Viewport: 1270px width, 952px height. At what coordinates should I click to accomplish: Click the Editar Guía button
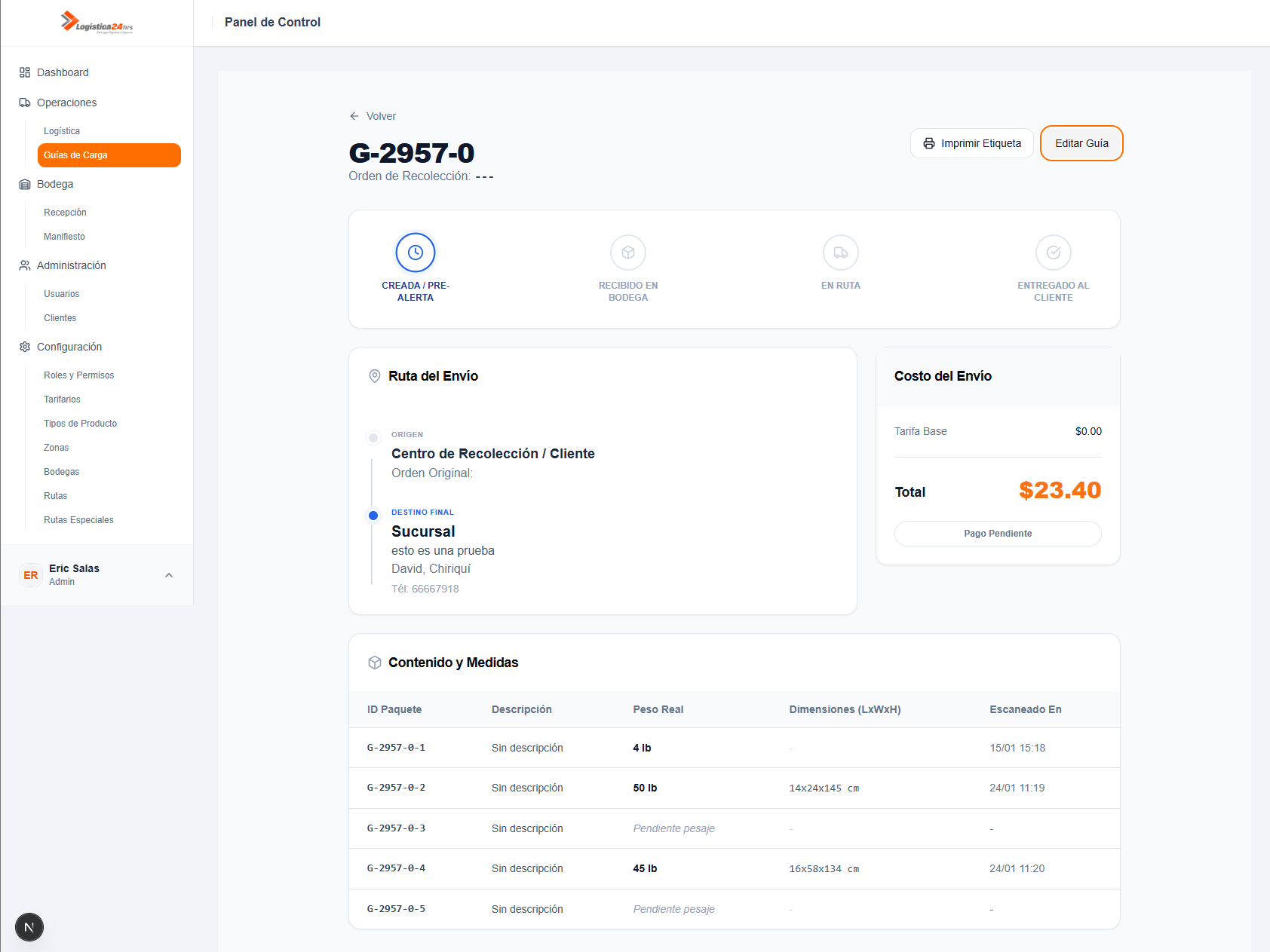pyautogui.click(x=1081, y=143)
